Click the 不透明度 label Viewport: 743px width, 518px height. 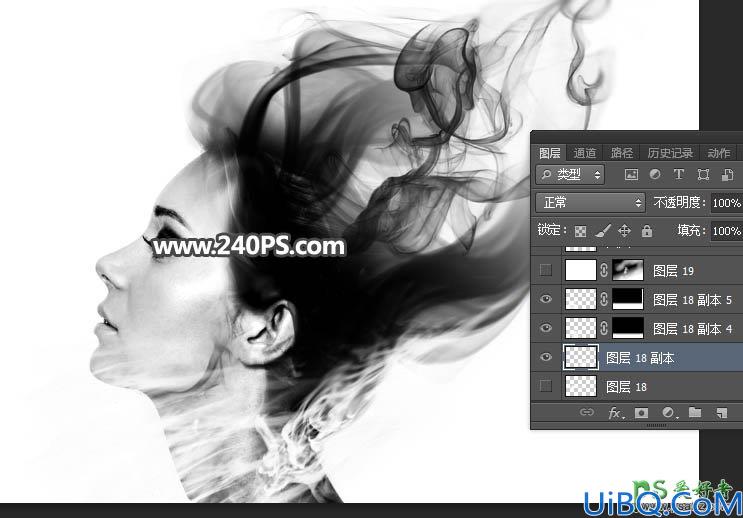[678, 203]
